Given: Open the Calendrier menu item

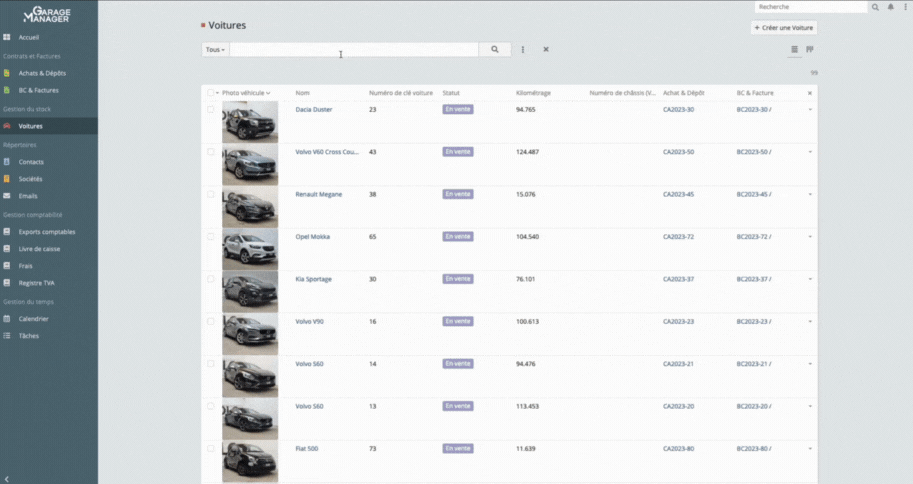Looking at the screenshot, I should (x=33, y=319).
